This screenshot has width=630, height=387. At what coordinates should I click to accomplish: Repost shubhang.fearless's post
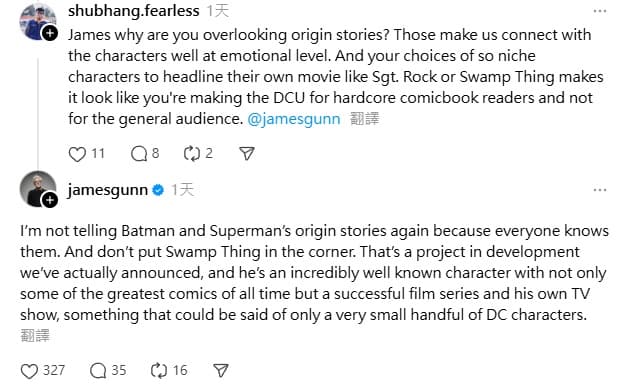(192, 154)
